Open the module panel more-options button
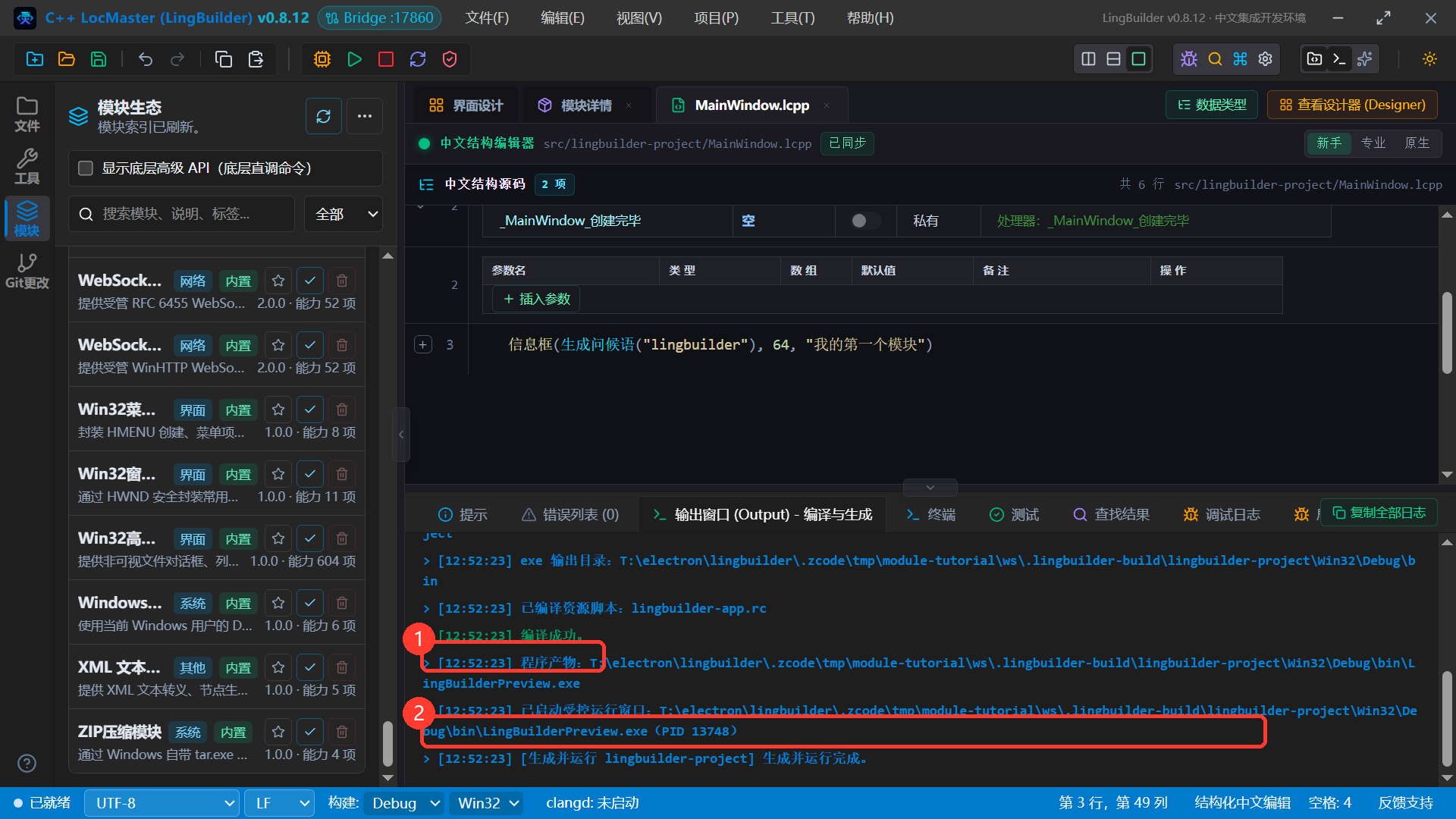Screen dimensions: 1456x819 coord(365,116)
